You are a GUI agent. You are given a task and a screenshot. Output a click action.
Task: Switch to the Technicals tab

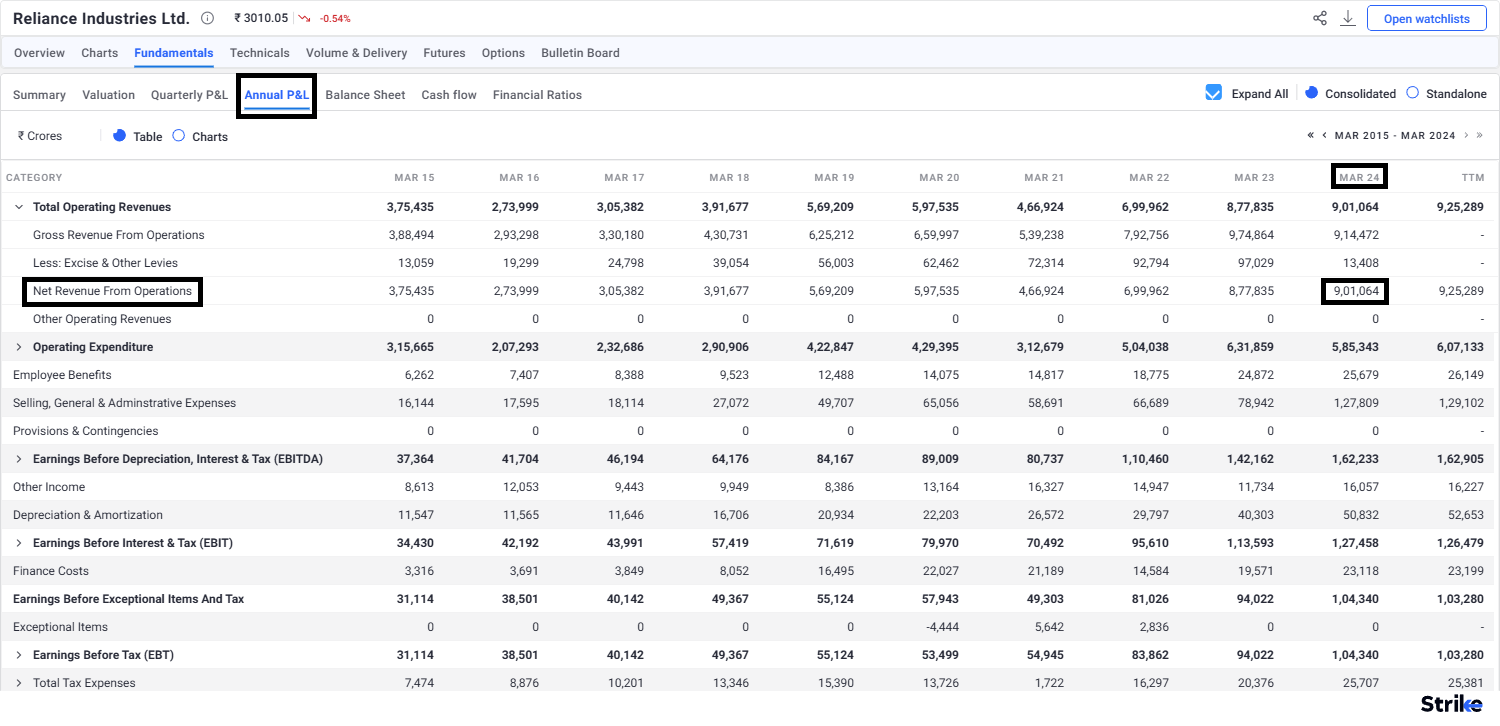click(259, 53)
